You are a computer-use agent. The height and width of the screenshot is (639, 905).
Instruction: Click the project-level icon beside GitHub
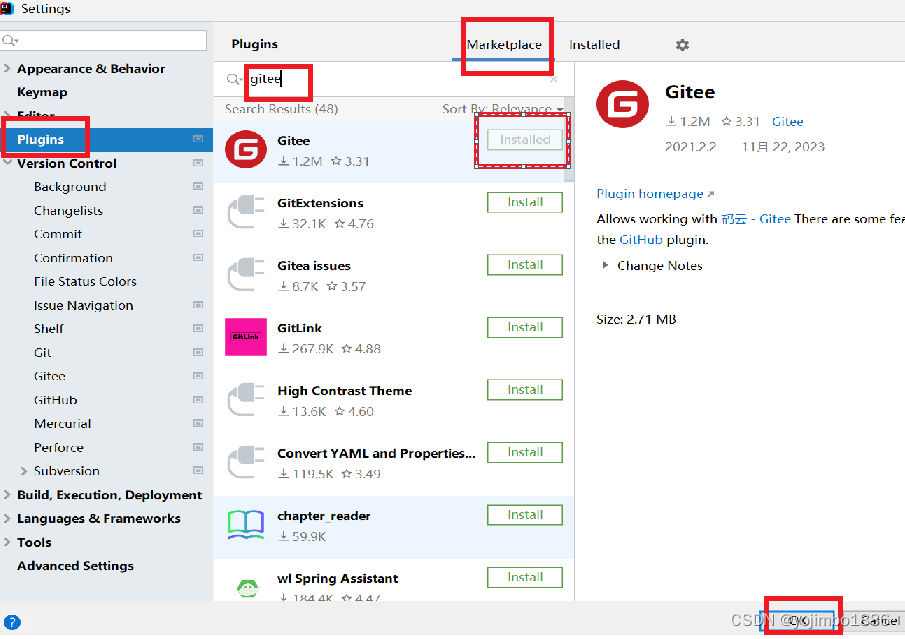[x=198, y=399]
